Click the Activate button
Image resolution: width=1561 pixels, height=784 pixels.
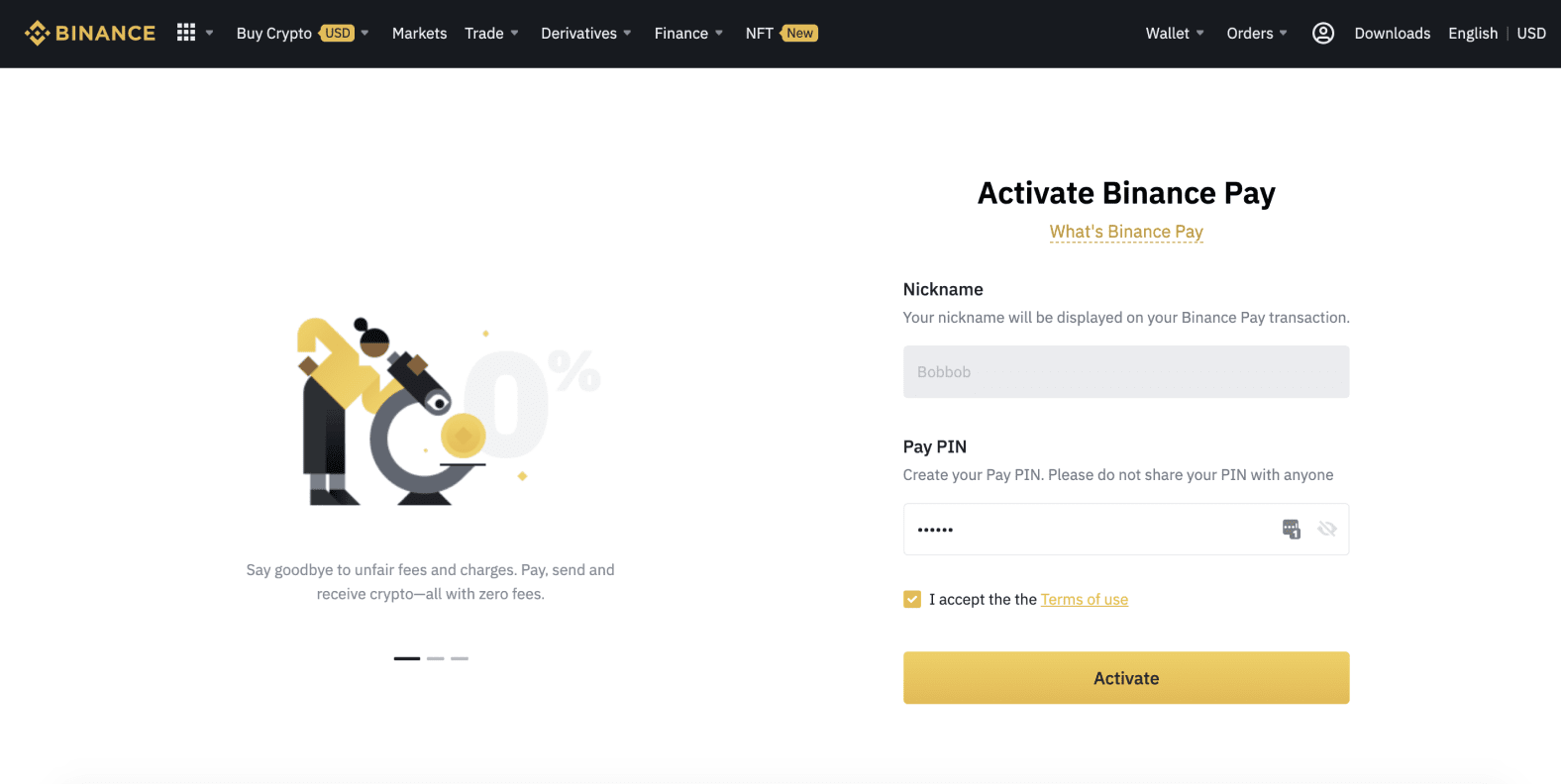pyautogui.click(x=1126, y=678)
